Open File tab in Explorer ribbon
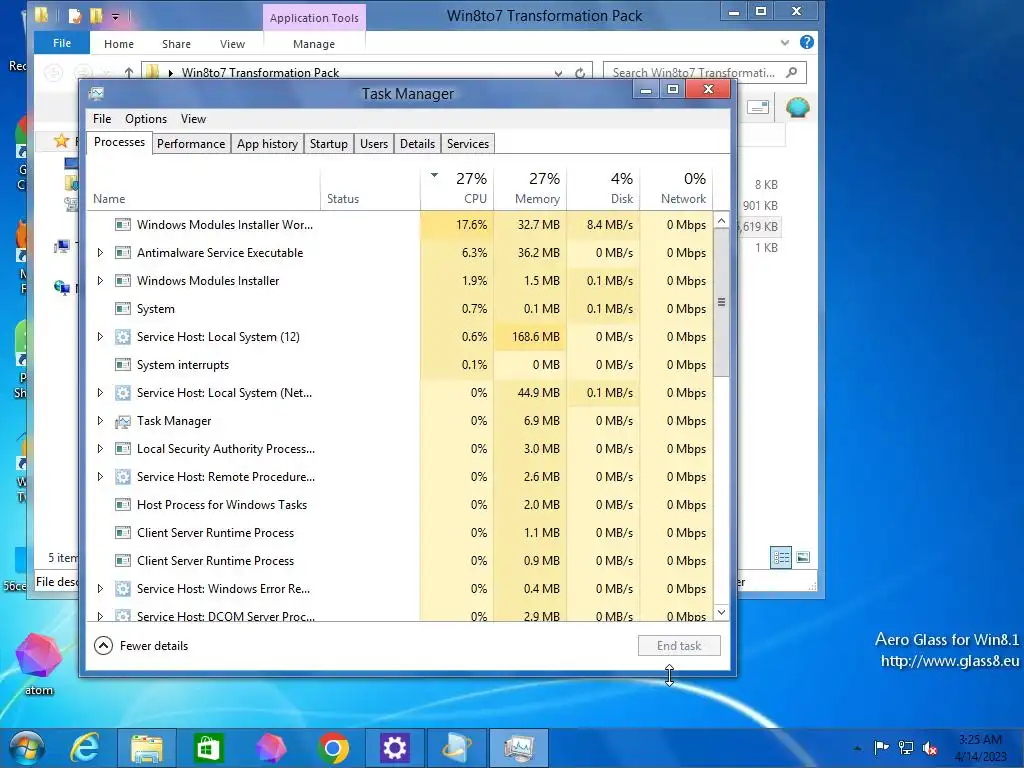Viewport: 1024px width, 768px height. click(62, 43)
